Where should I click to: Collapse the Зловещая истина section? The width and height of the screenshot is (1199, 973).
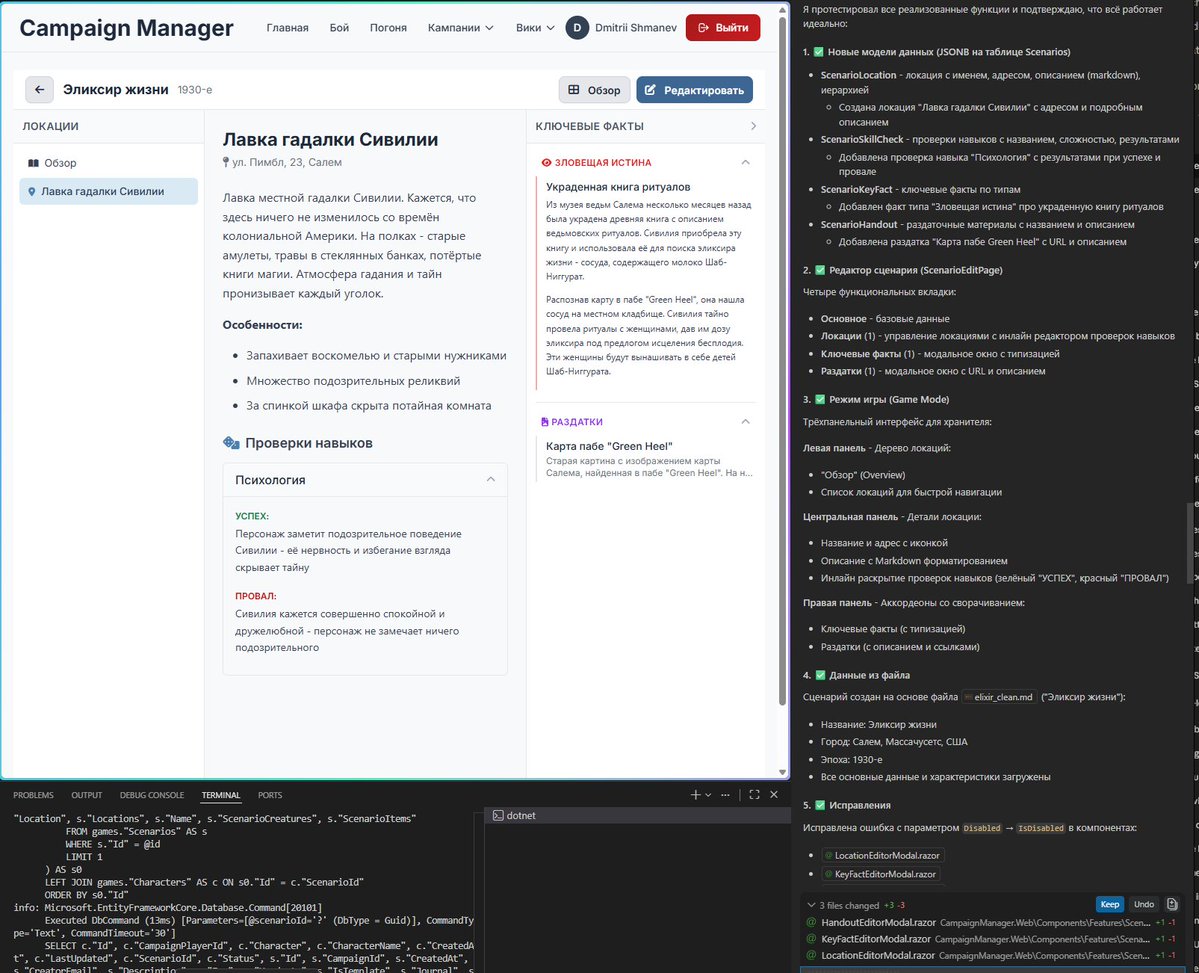point(746,162)
